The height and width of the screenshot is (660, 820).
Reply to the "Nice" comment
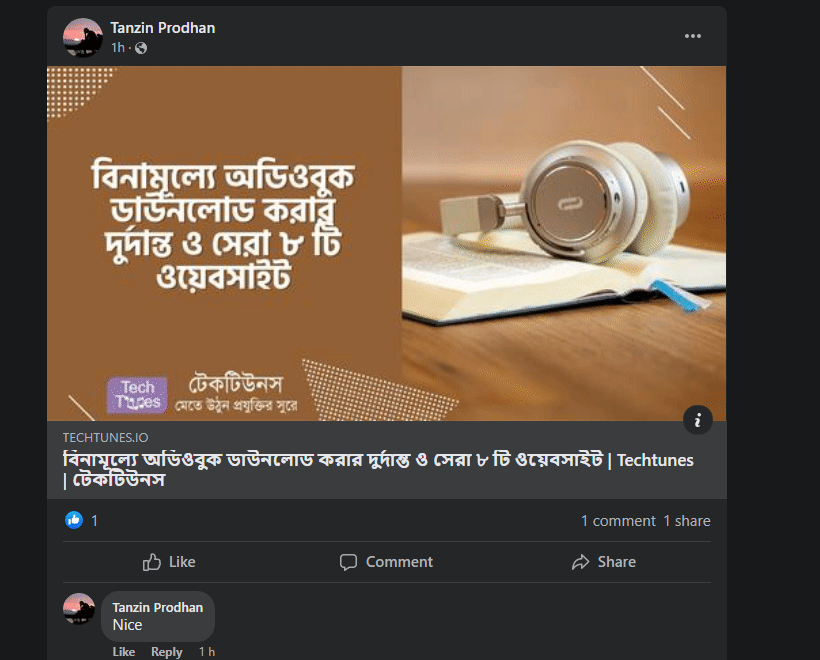coord(166,652)
